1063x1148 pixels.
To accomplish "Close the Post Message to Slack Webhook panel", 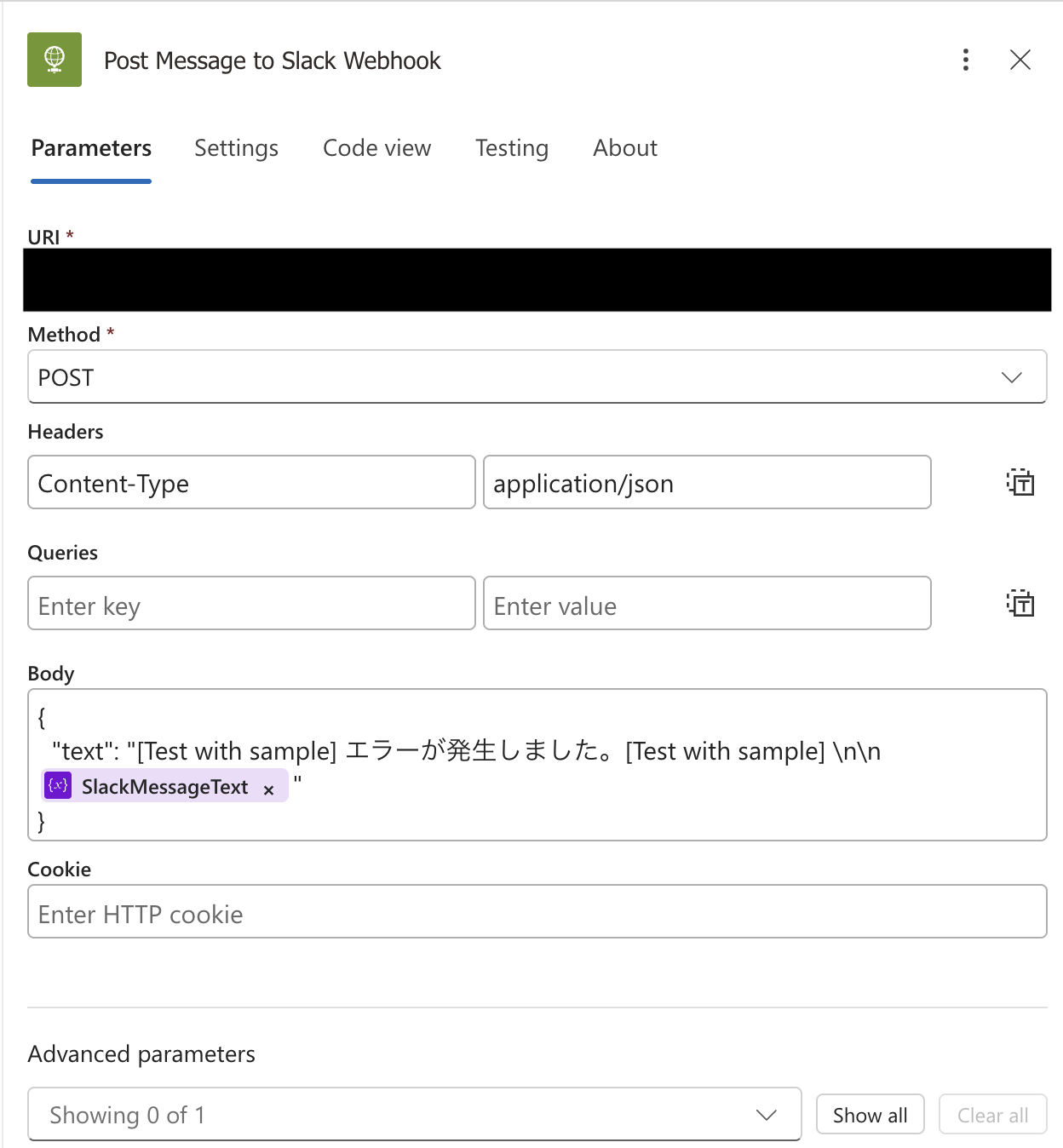I will (1020, 60).
